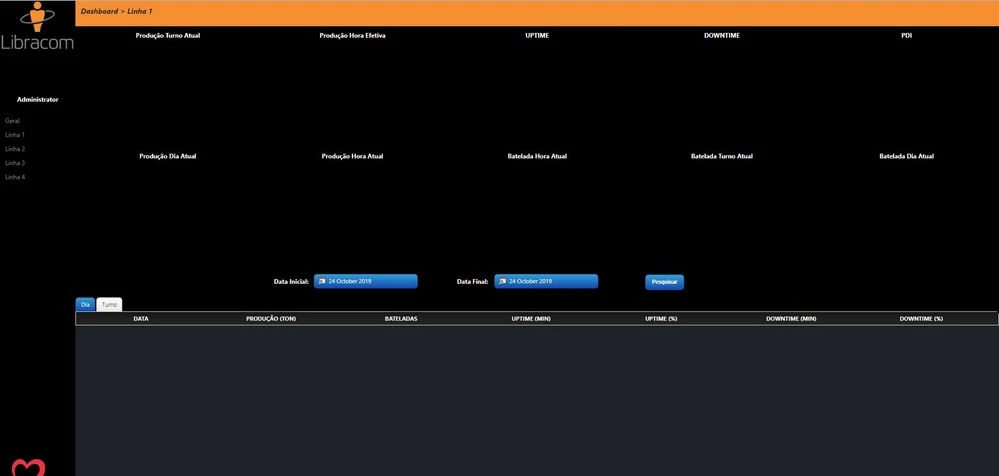This screenshot has width=999, height=476.
Task: Click the Libracom logo
Action: [x=37, y=26]
